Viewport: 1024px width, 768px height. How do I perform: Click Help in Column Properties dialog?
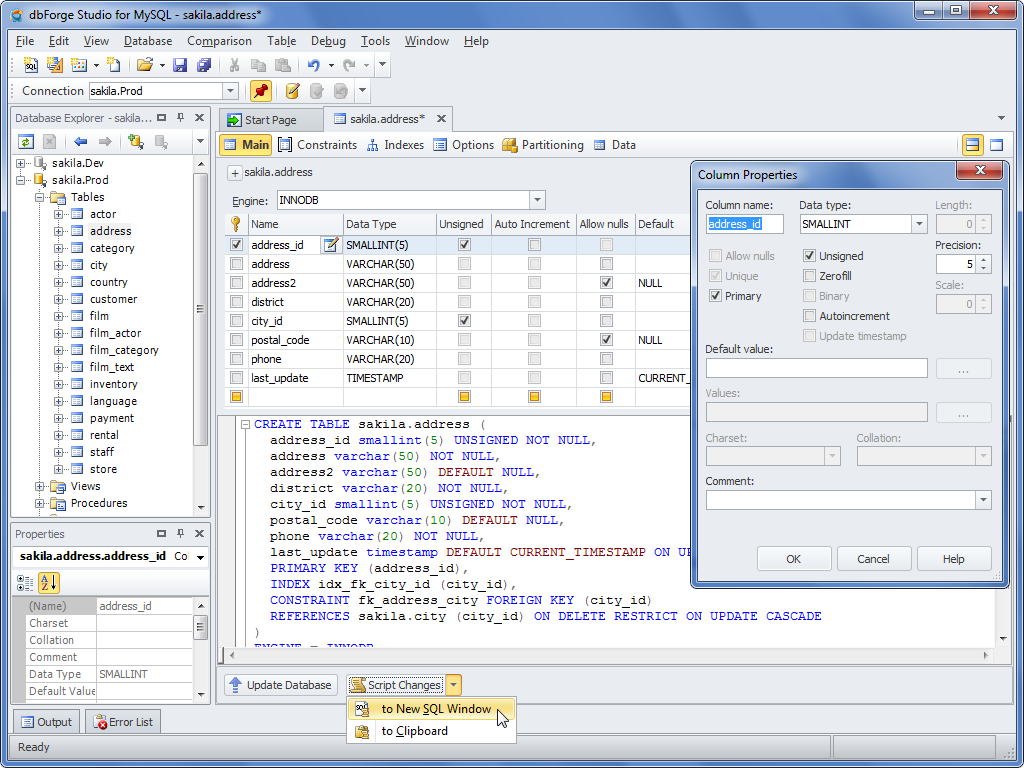click(953, 559)
